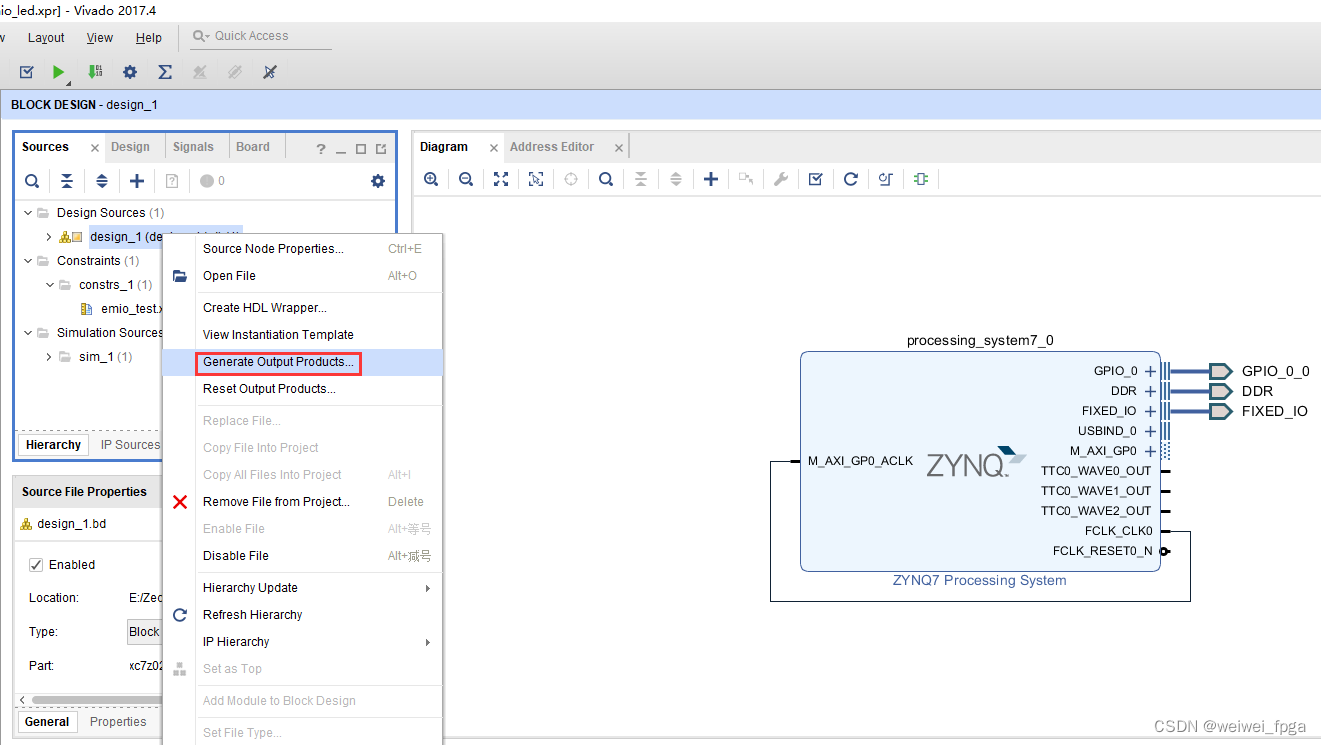1321x745 pixels.
Task: Expand the M_AXI_GP0 interface plus on ZYNQ block
Action: [x=1150, y=451]
